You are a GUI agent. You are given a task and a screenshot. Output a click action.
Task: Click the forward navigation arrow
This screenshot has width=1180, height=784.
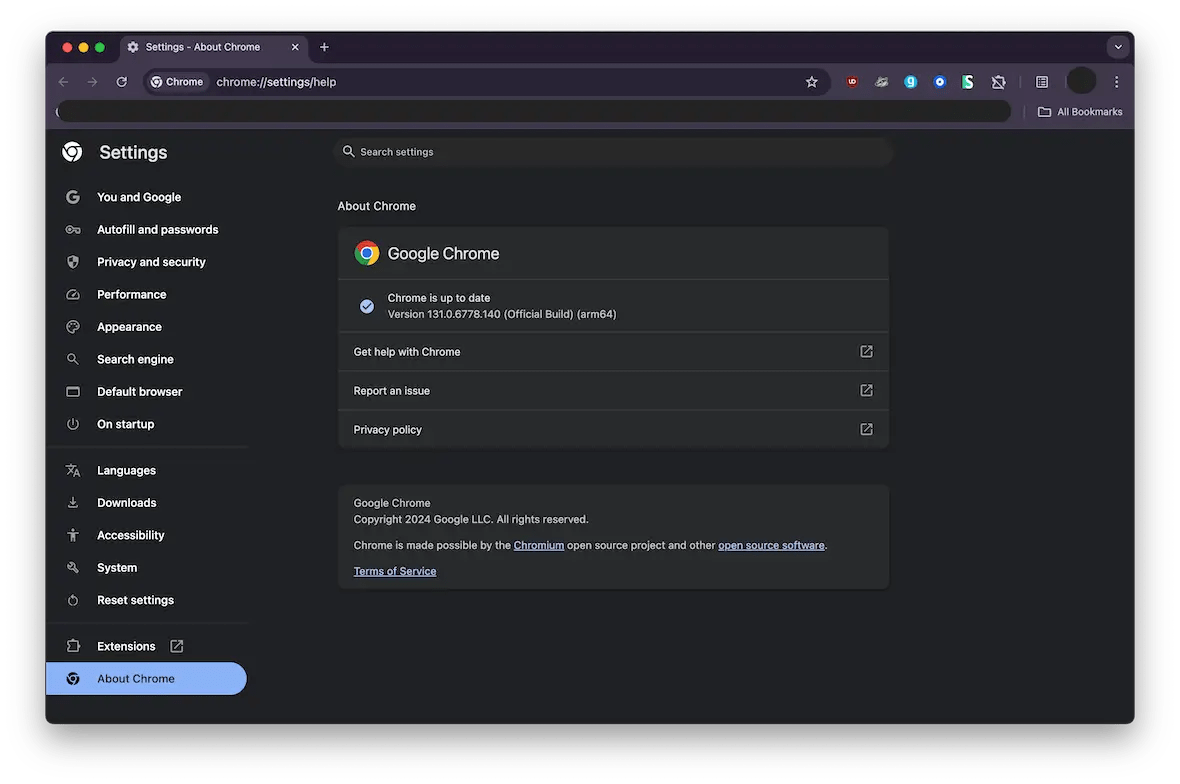(x=93, y=82)
